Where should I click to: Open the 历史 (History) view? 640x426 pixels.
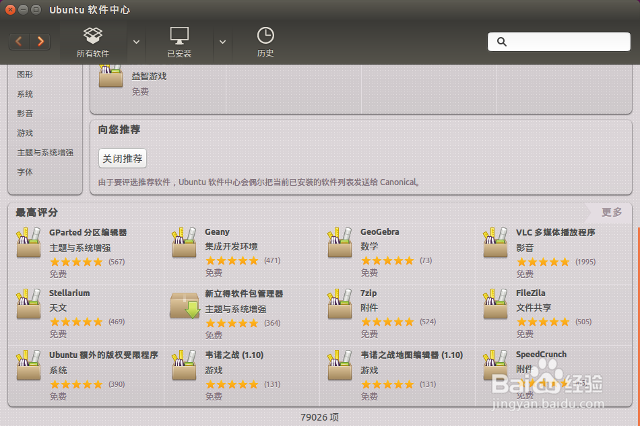click(265, 42)
